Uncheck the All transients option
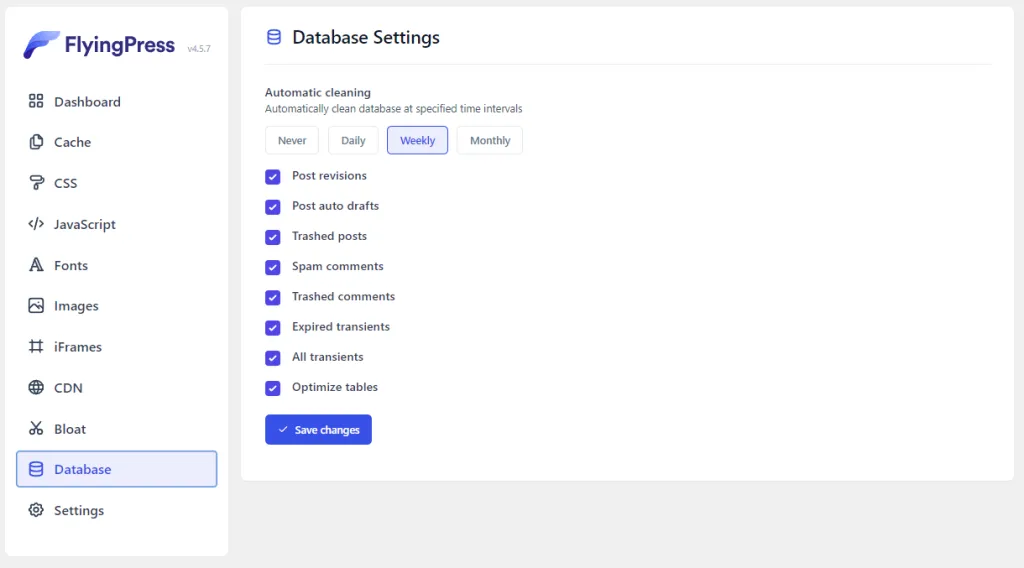 click(x=273, y=358)
